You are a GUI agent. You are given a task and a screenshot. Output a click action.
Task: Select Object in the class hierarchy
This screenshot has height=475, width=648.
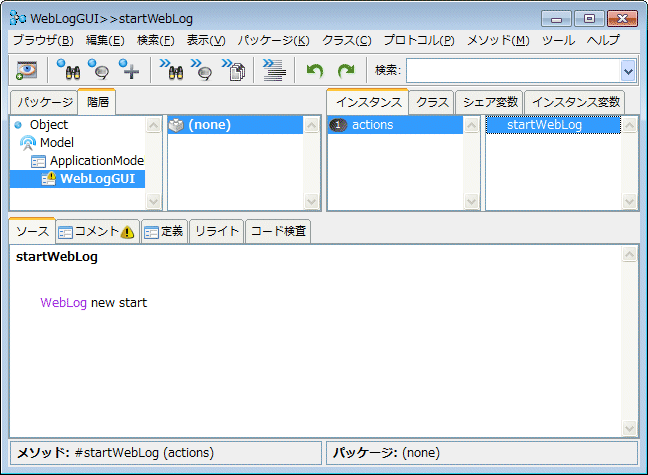tap(49, 125)
